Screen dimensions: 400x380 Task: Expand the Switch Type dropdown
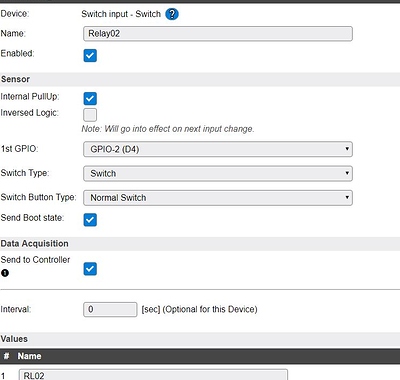tap(218, 173)
